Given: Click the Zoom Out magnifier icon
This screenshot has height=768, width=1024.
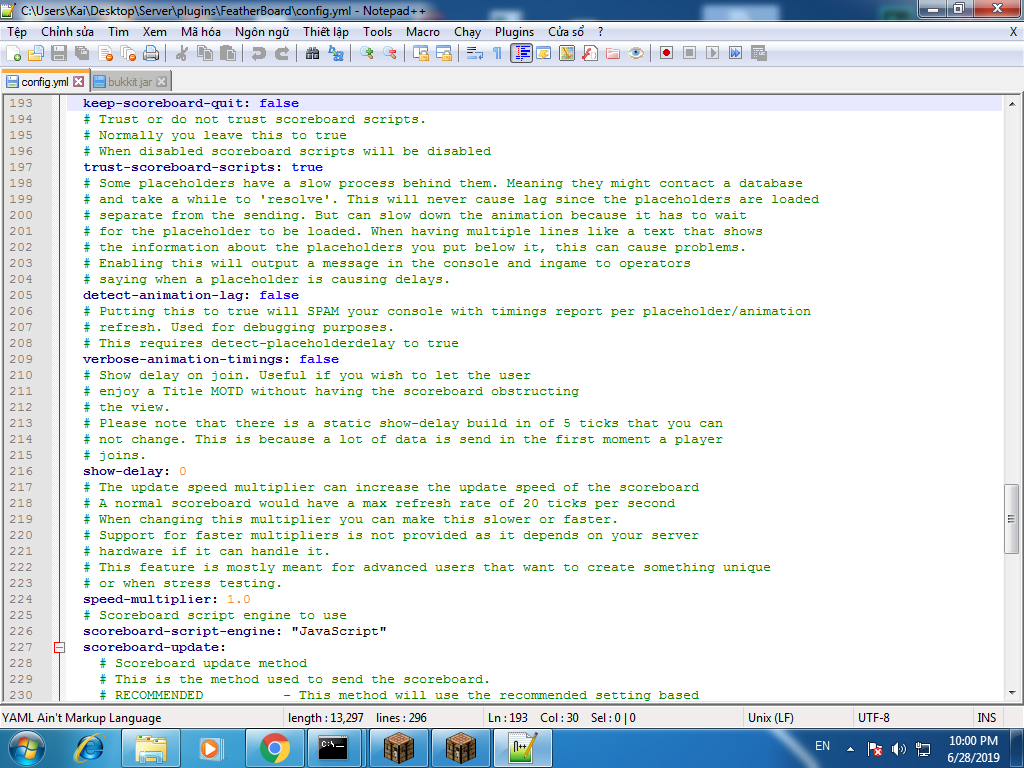Looking at the screenshot, I should pyautogui.click(x=390, y=54).
